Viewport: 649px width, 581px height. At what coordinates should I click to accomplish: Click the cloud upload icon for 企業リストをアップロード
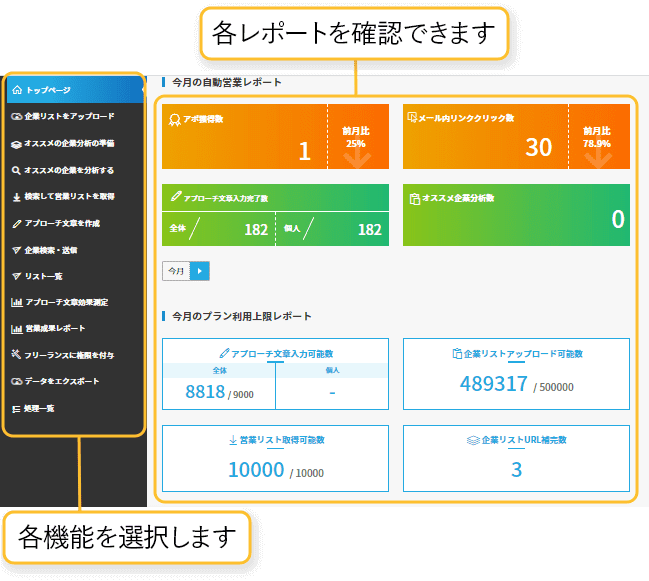16,116
